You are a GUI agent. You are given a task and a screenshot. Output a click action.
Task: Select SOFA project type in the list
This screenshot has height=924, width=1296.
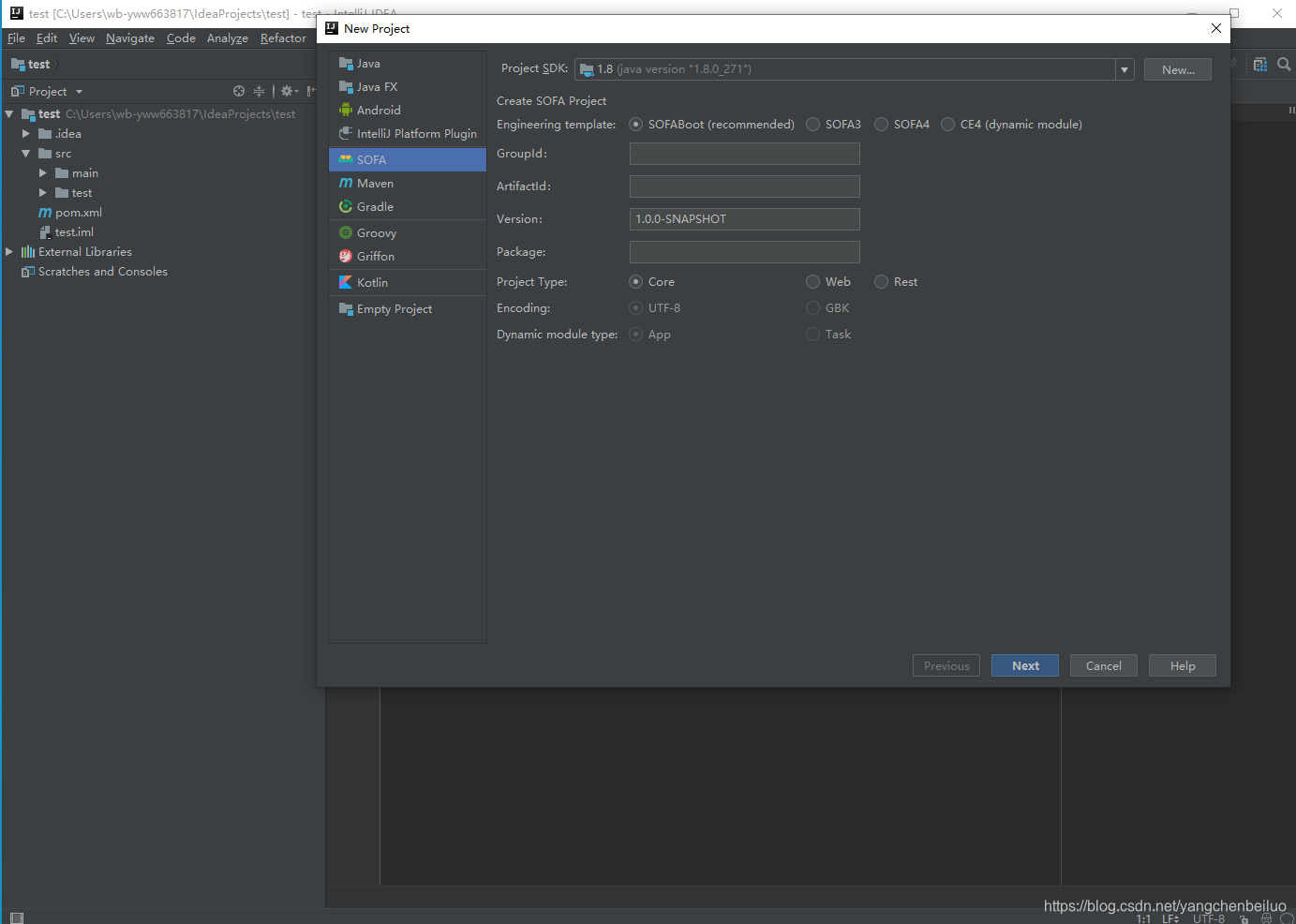tap(408, 159)
